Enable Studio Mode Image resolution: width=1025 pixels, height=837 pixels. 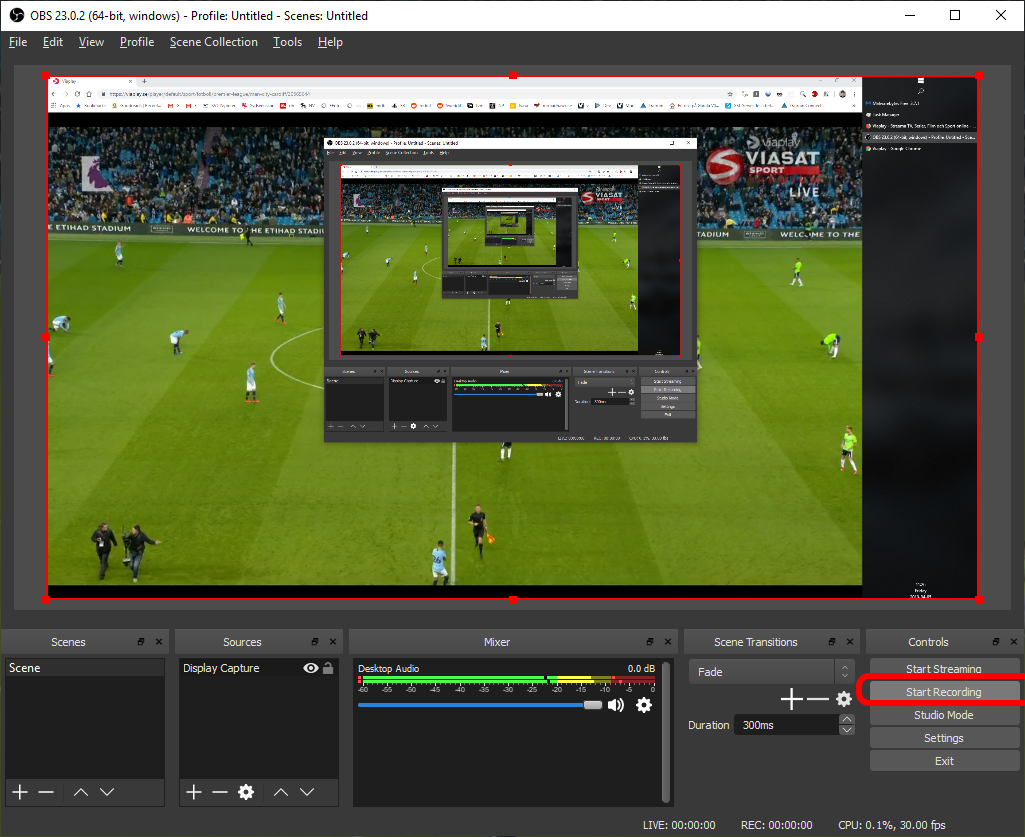pos(944,715)
